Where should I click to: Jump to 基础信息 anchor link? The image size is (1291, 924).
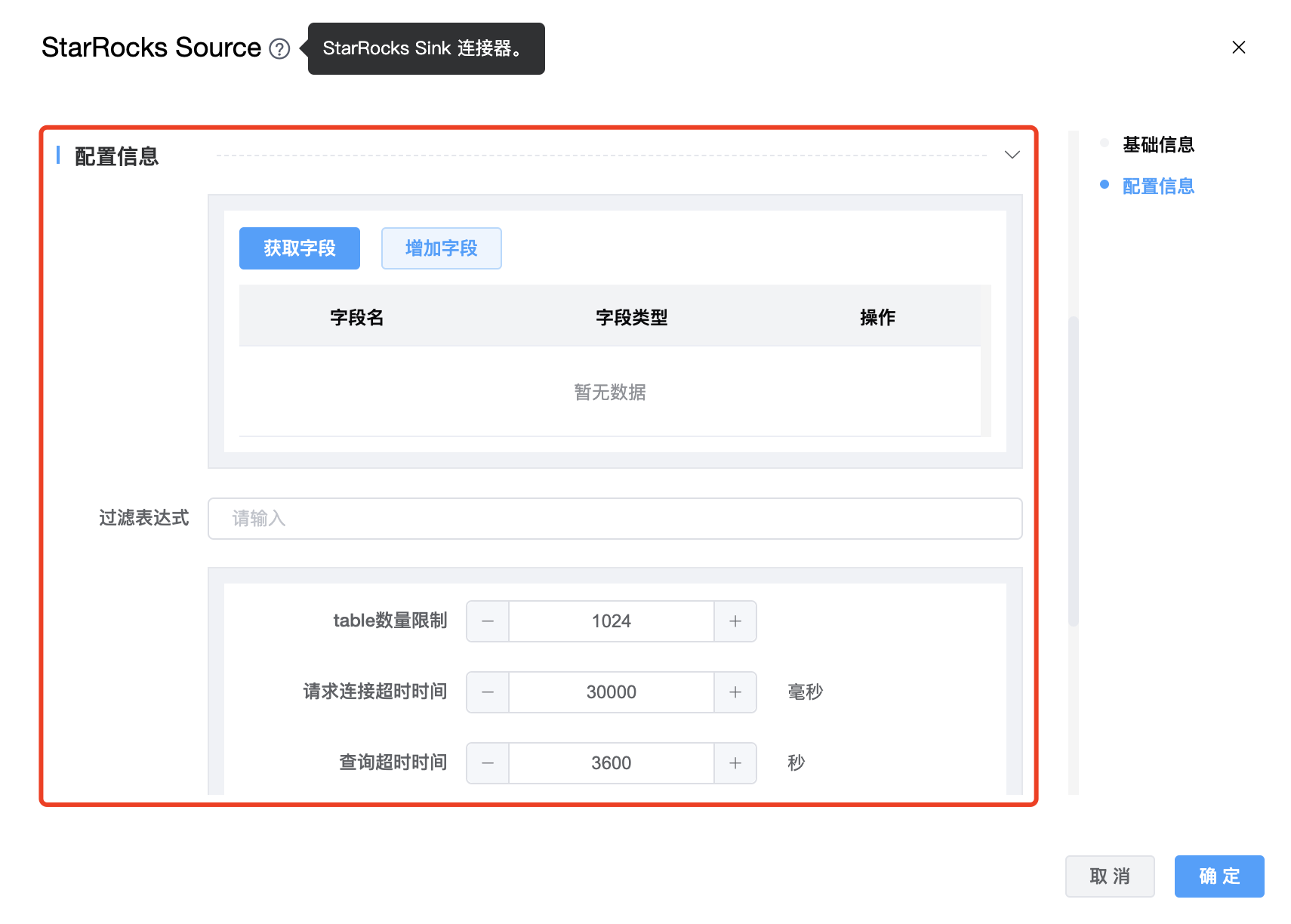1157,145
